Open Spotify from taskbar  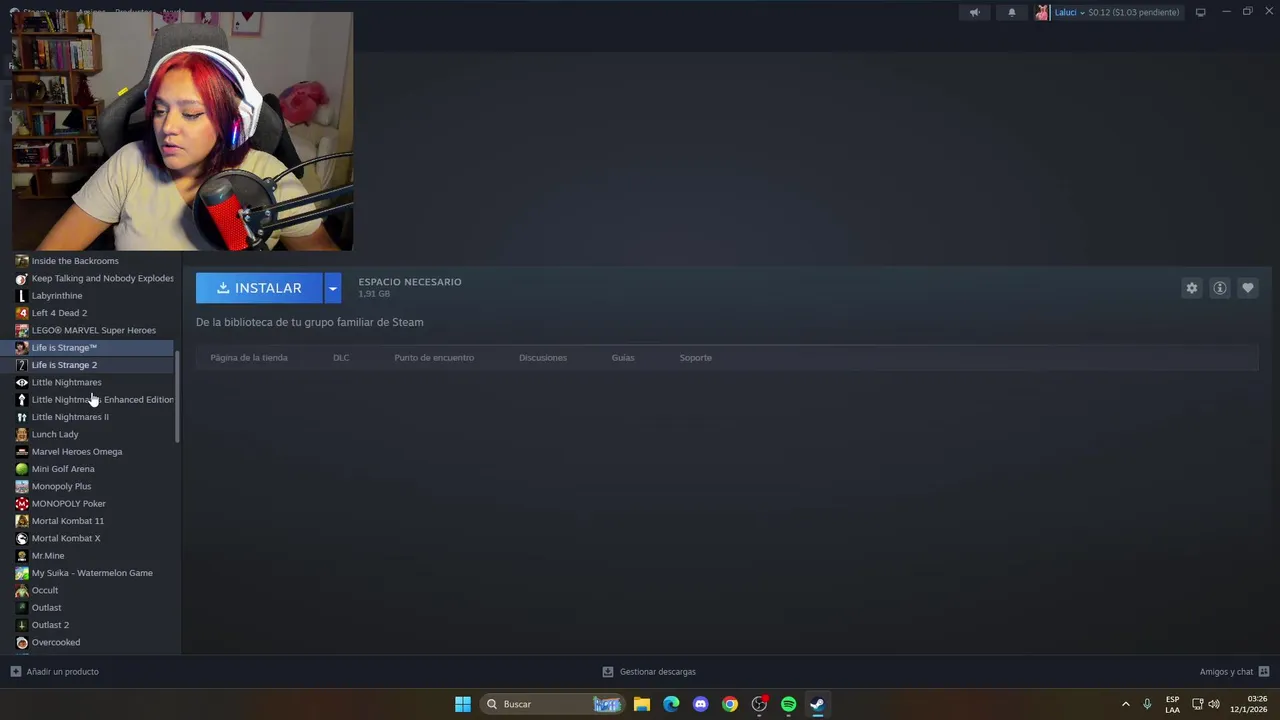(x=788, y=704)
